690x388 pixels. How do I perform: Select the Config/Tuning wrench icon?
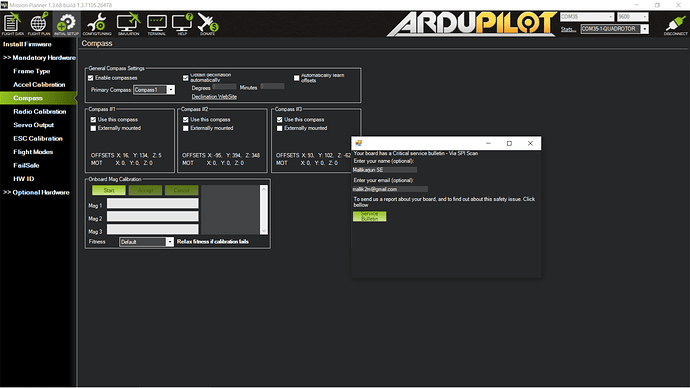[x=97, y=24]
